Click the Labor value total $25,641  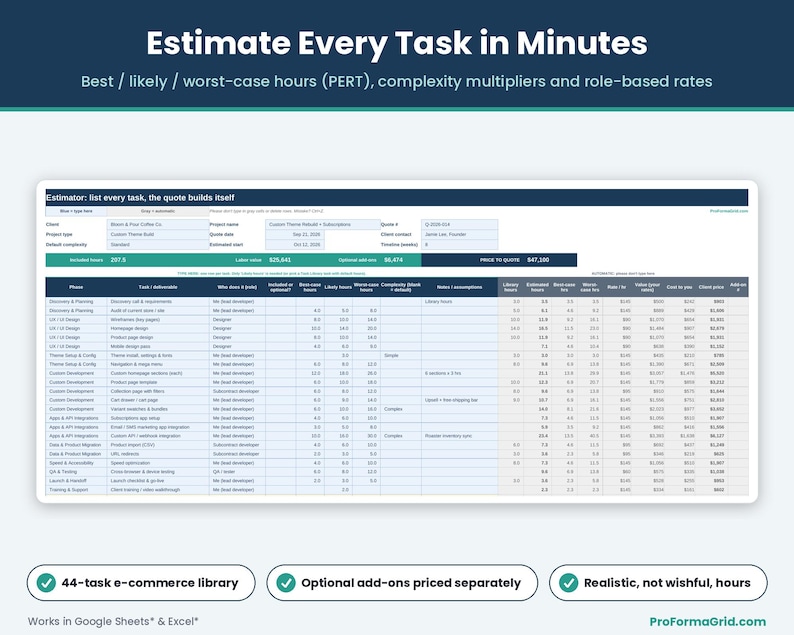(x=280, y=260)
